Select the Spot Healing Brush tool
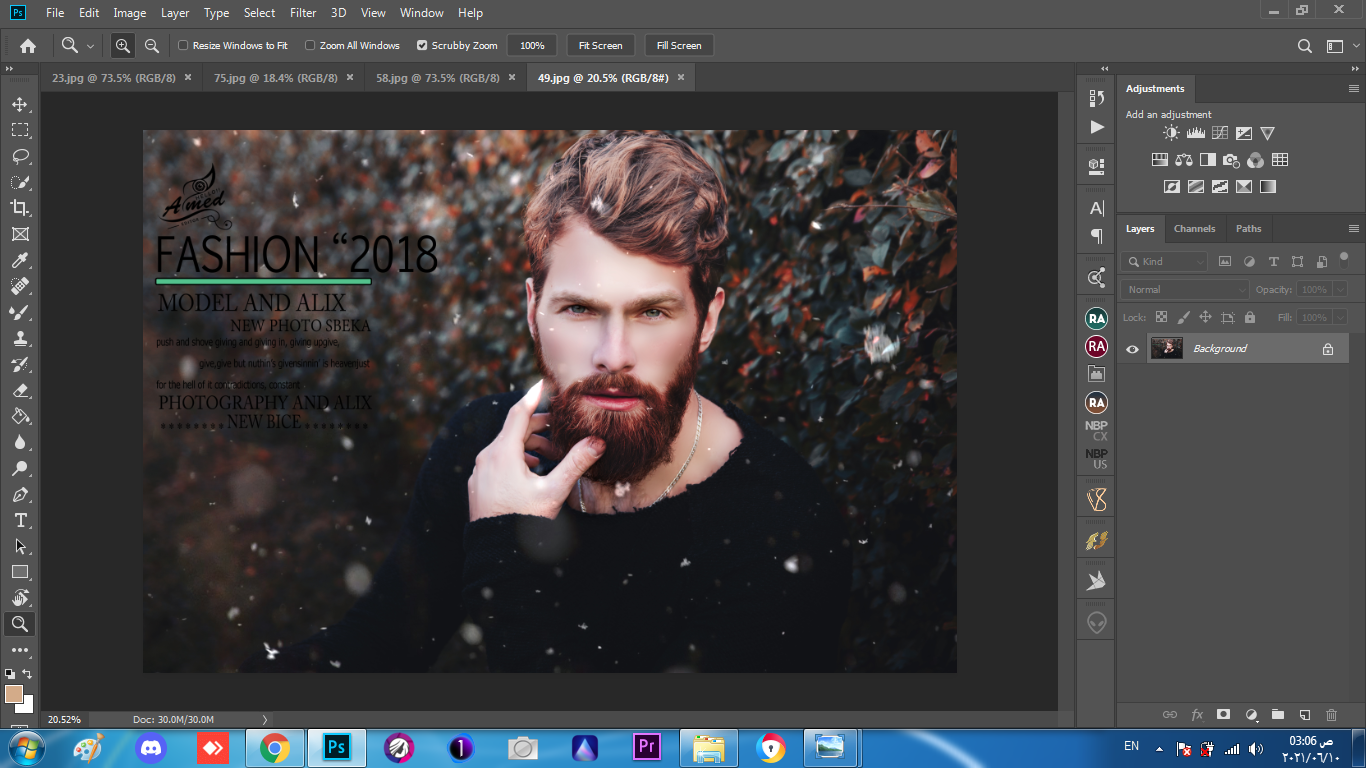 [20, 286]
